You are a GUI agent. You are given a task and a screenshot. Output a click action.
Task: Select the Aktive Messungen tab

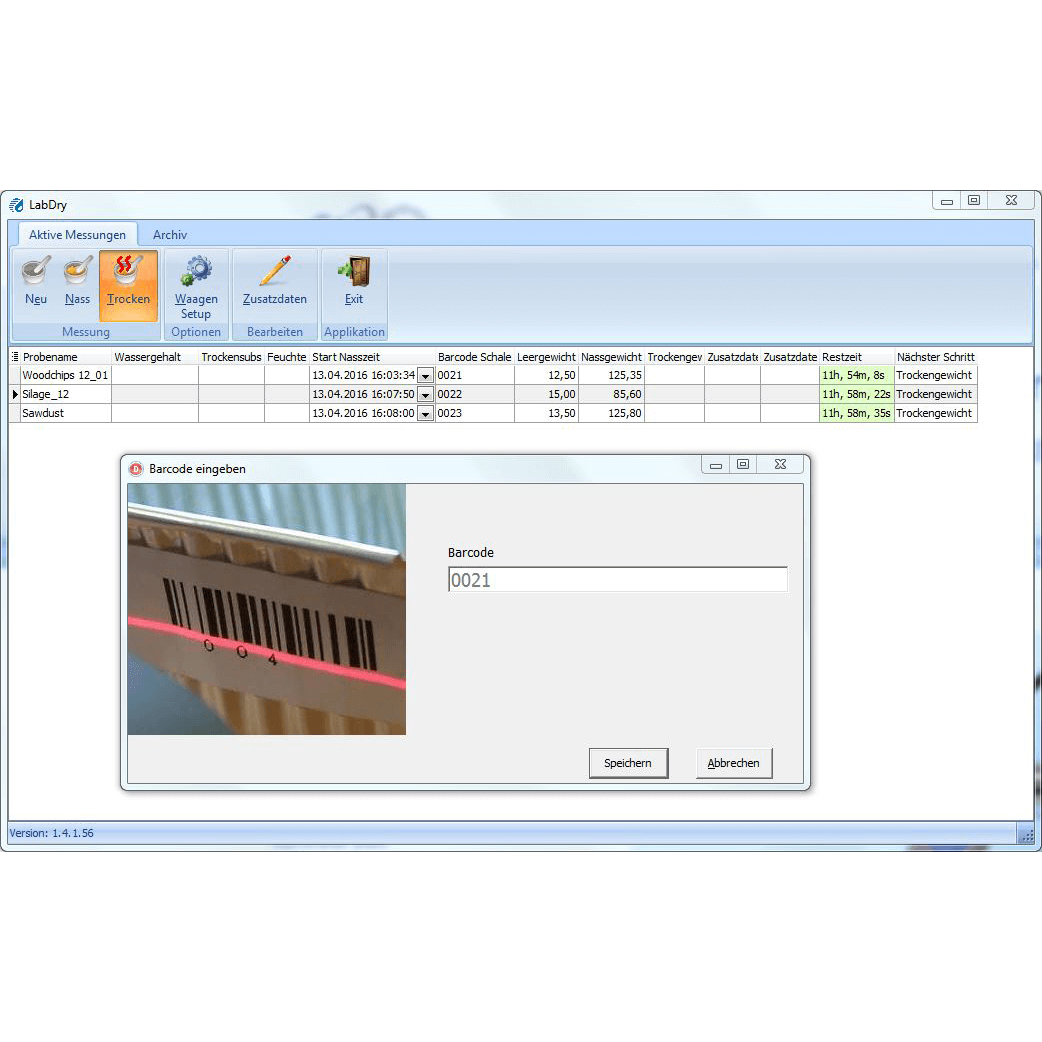(77, 234)
